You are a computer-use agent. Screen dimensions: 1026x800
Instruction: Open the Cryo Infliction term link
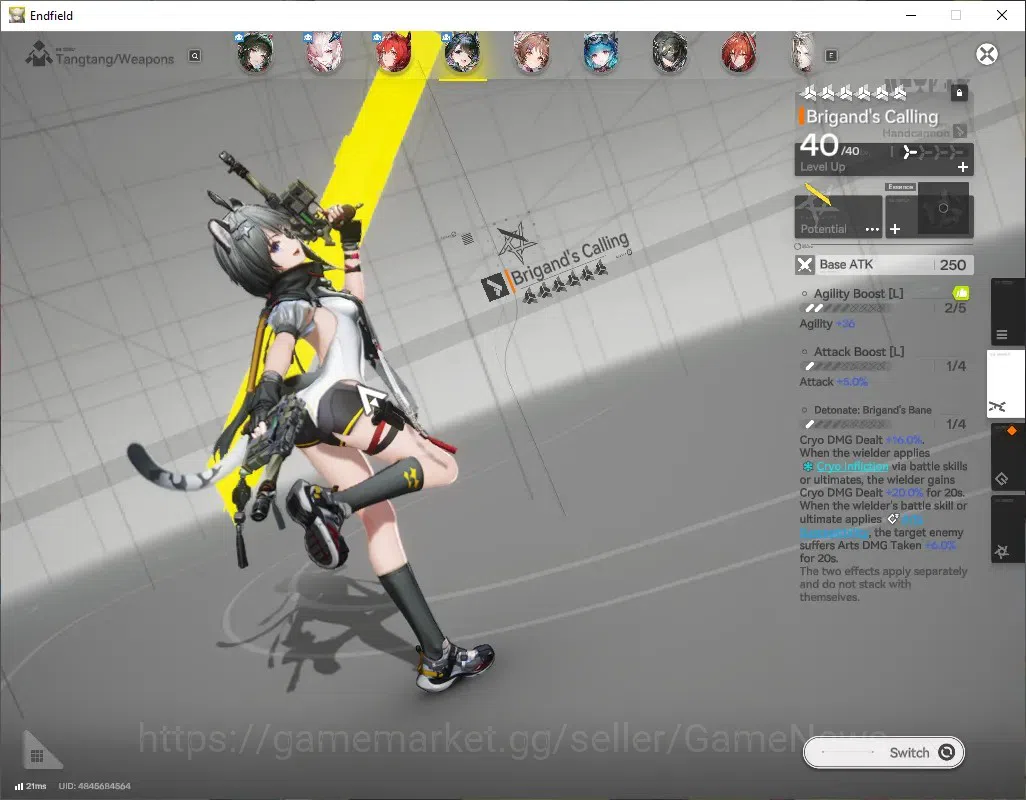click(852, 466)
